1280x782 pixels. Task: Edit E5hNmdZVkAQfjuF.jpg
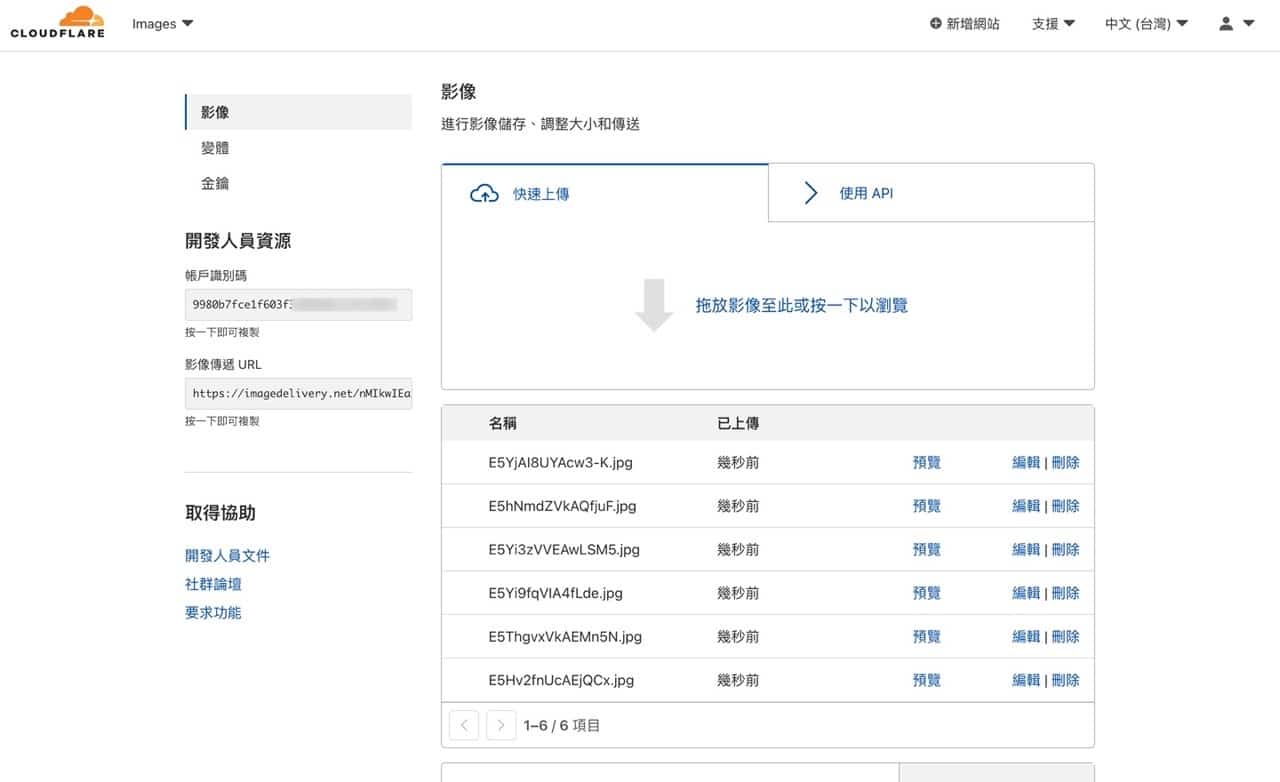(x=1026, y=506)
